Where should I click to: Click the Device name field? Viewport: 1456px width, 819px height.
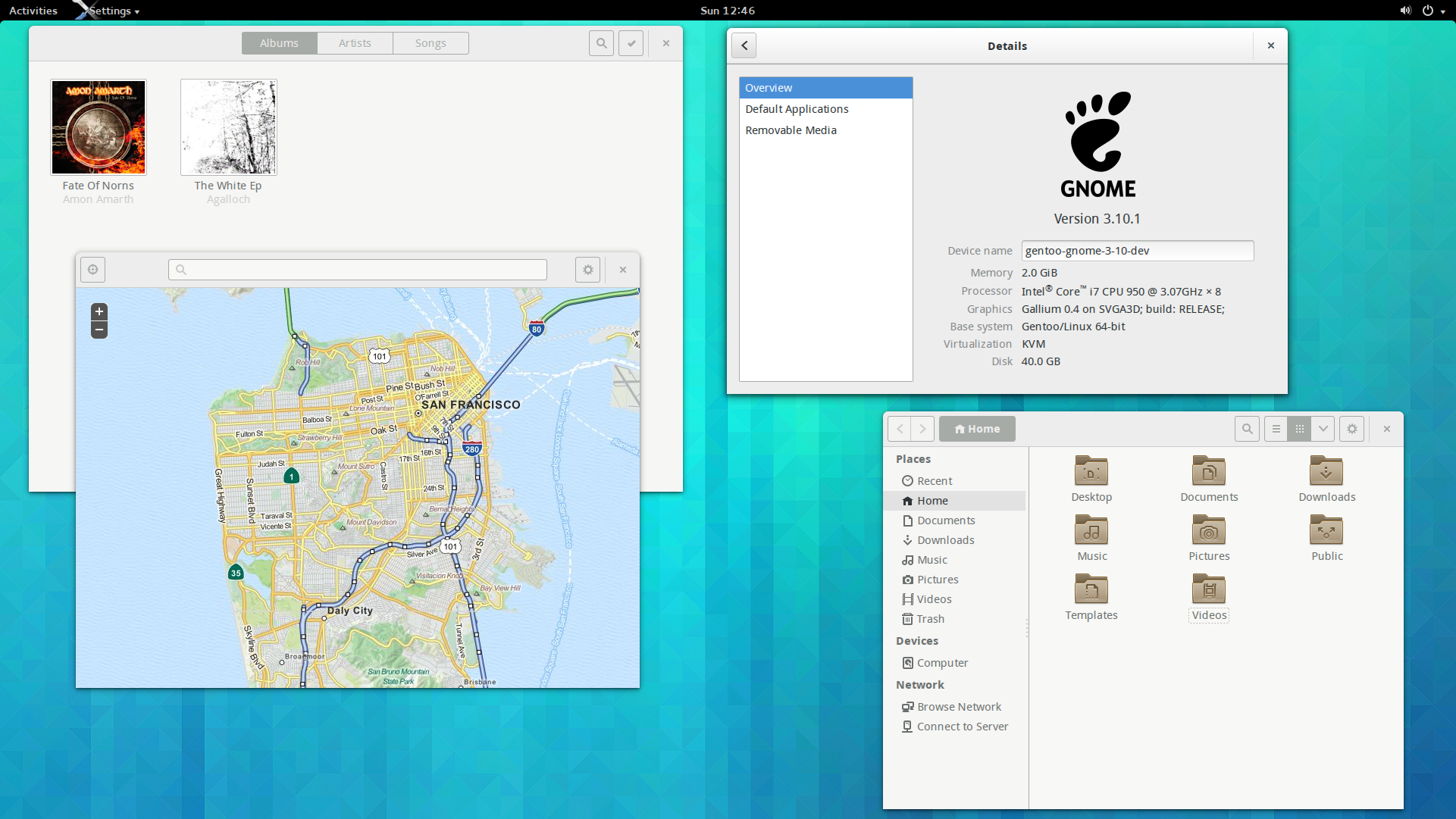[1137, 251]
